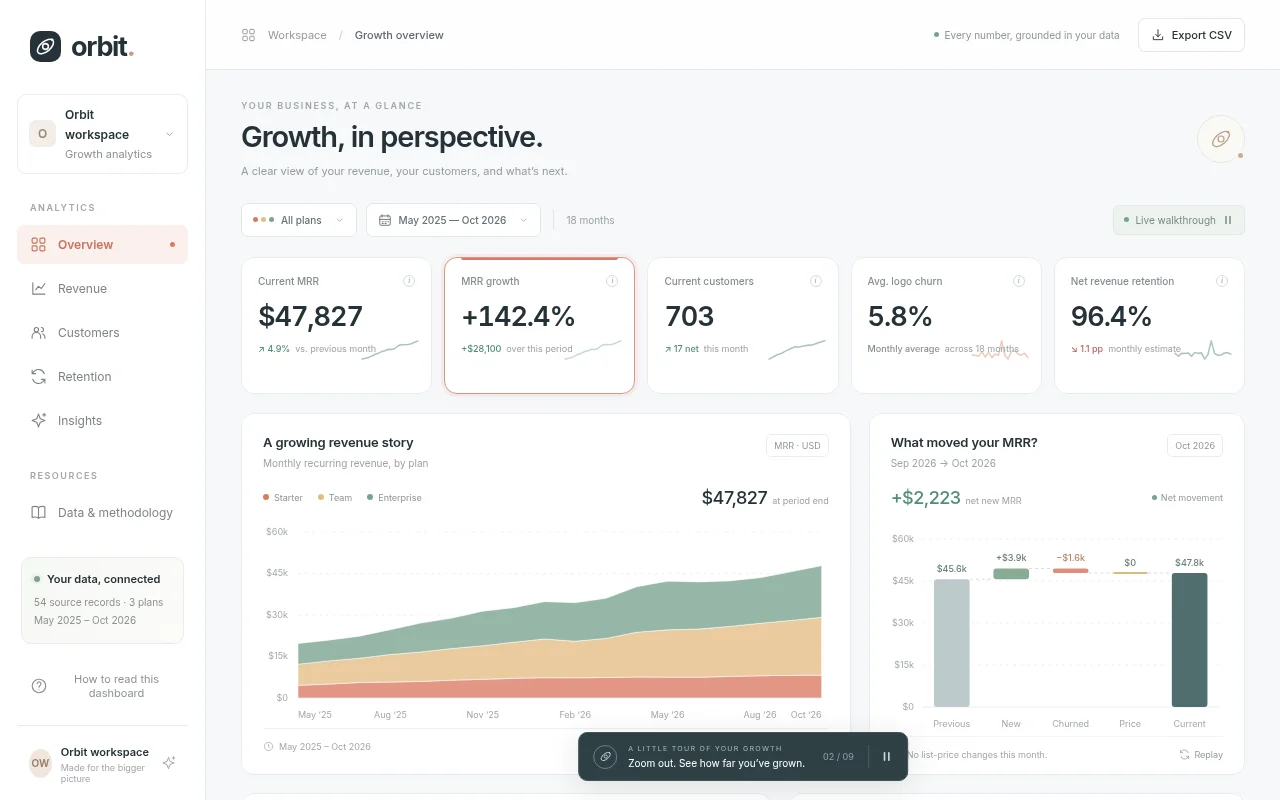This screenshot has width=1280, height=800.
Task: Click the MRR · USD chart badge
Action: click(x=797, y=445)
